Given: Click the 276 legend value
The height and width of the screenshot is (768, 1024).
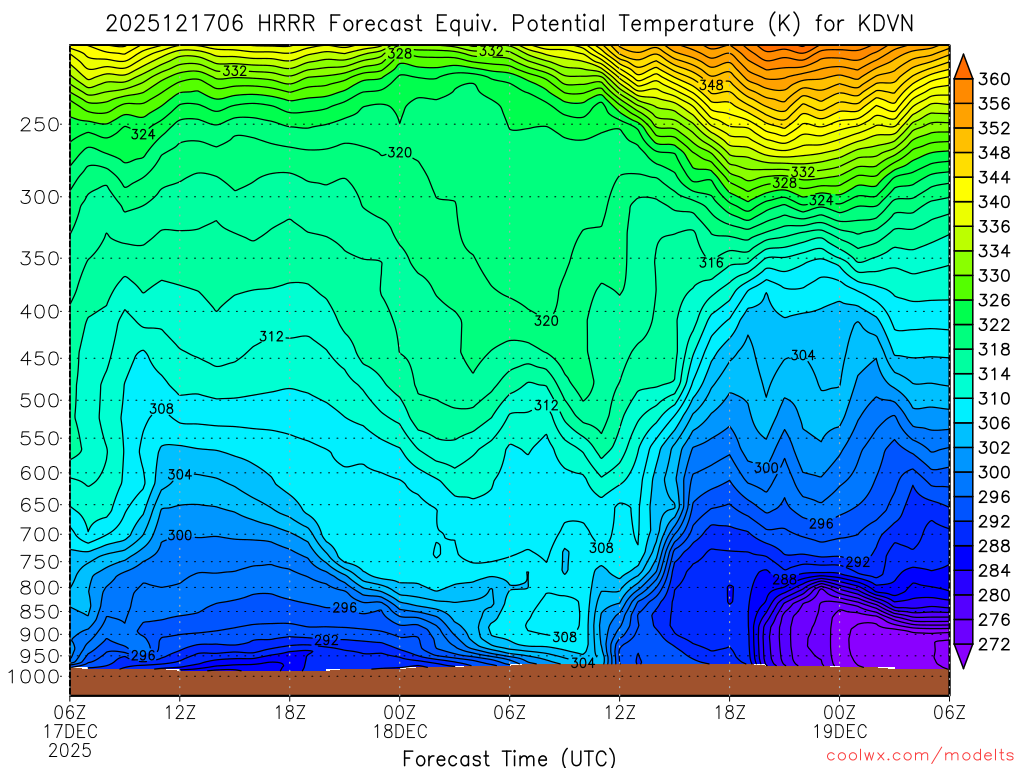Looking at the screenshot, I should [x=994, y=620].
